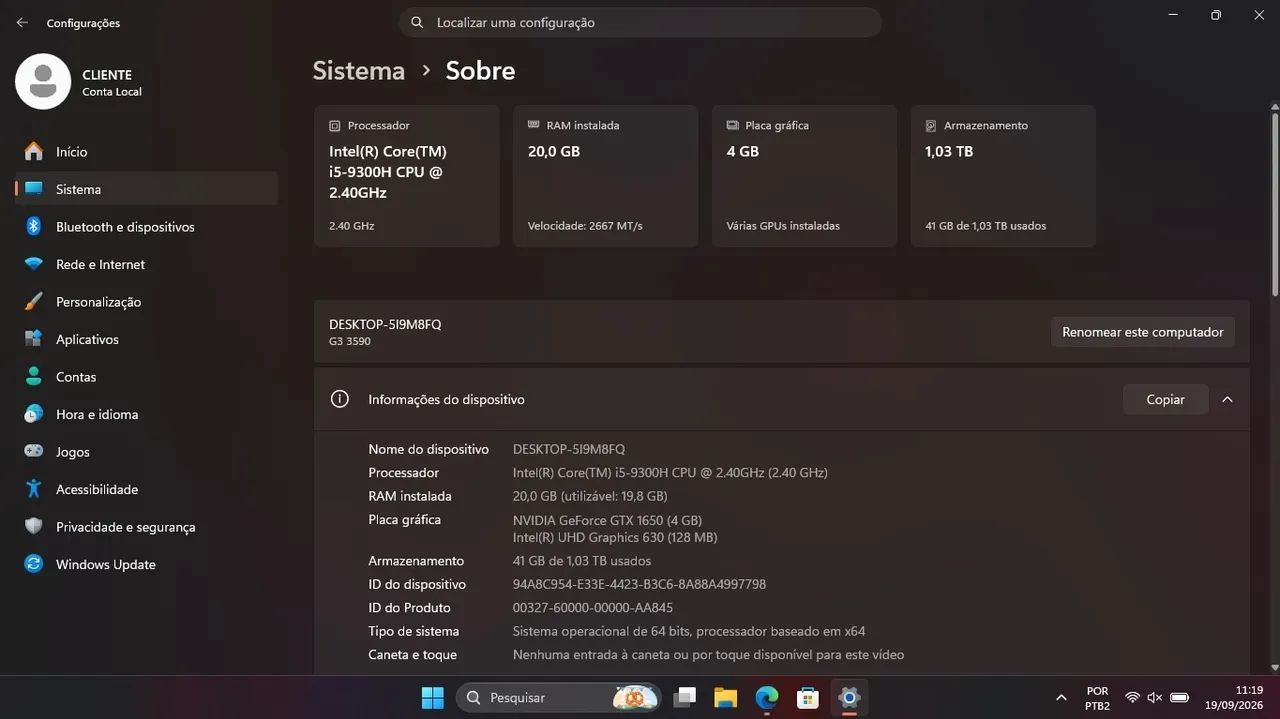This screenshot has height=719, width=1280.
Task: Click the Jogos controller icon
Action: 34,451
